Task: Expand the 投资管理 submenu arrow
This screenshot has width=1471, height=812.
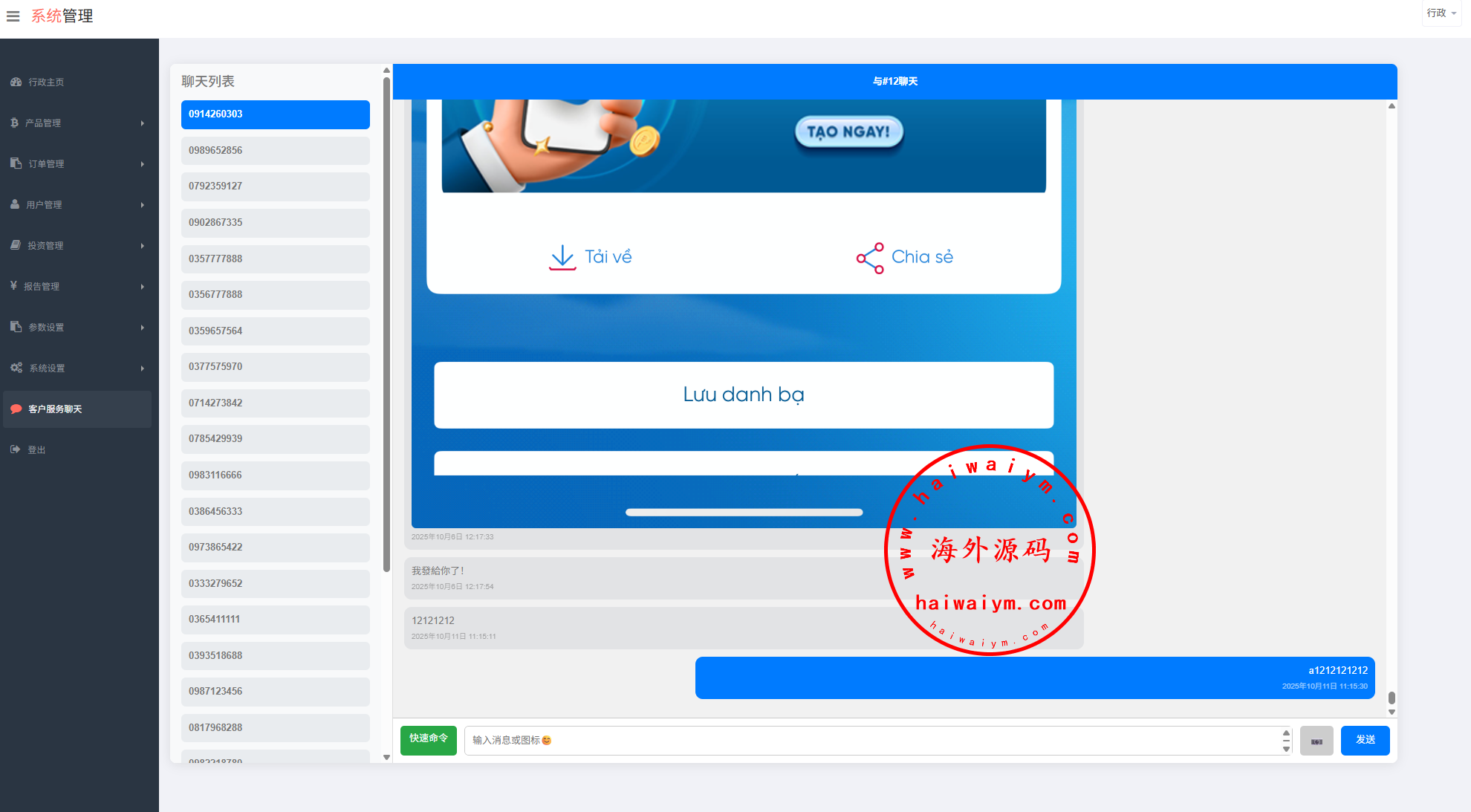Action: (x=142, y=245)
